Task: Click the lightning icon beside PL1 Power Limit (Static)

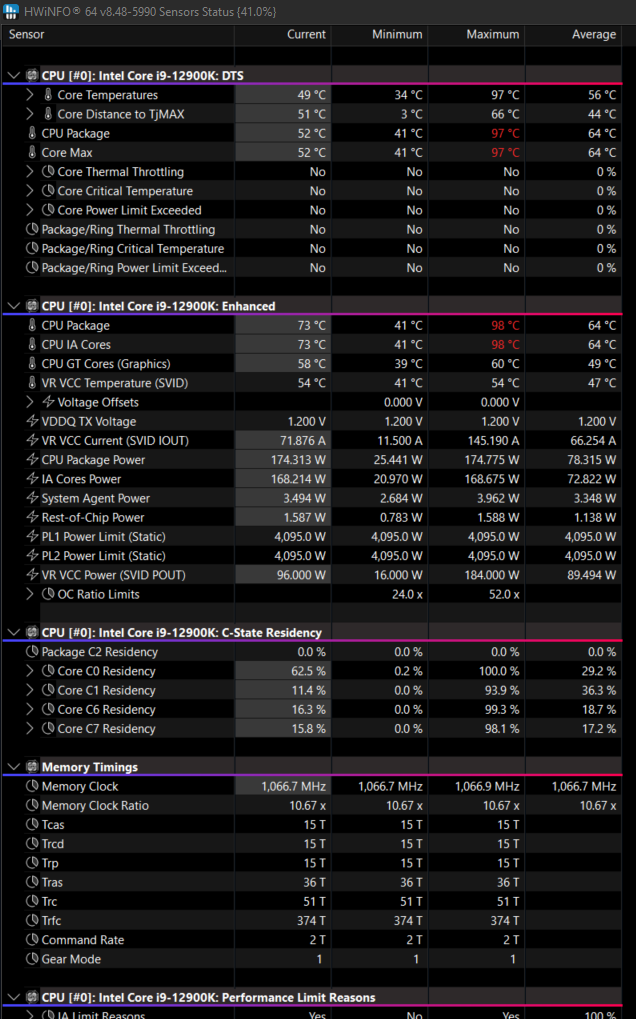Action: click(x=32, y=536)
